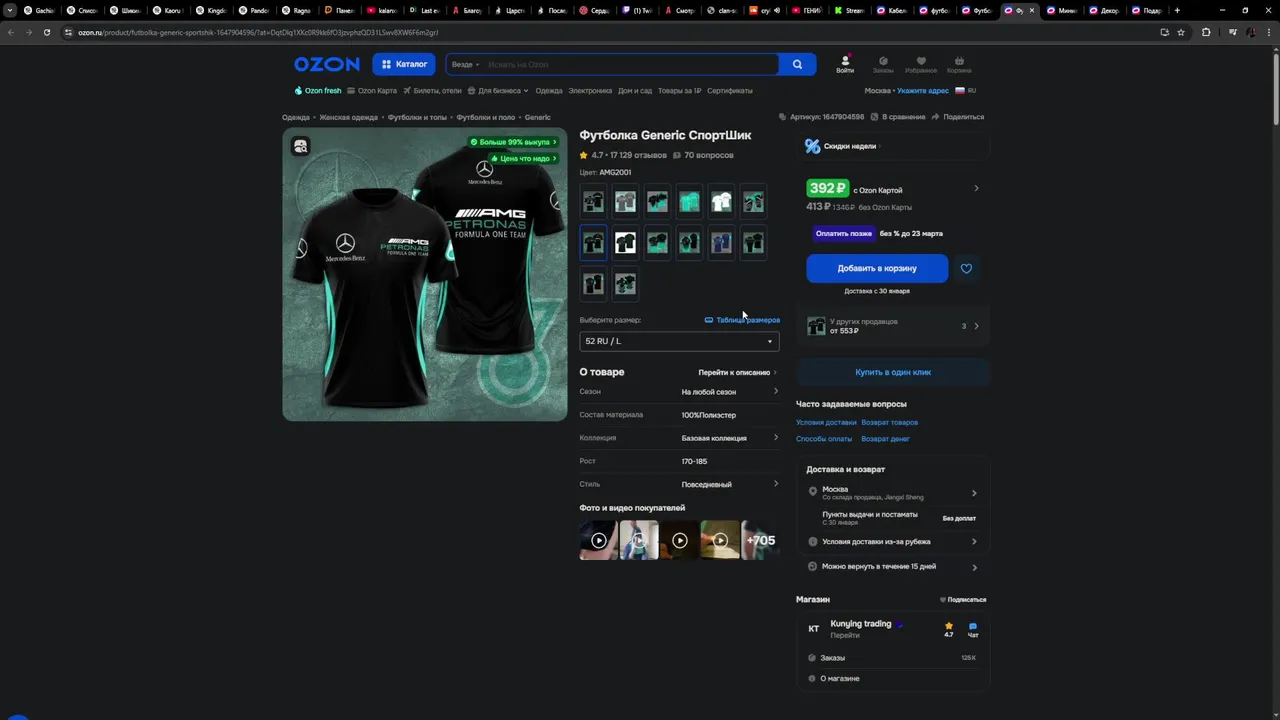Click the browser reload button

click(x=46, y=32)
